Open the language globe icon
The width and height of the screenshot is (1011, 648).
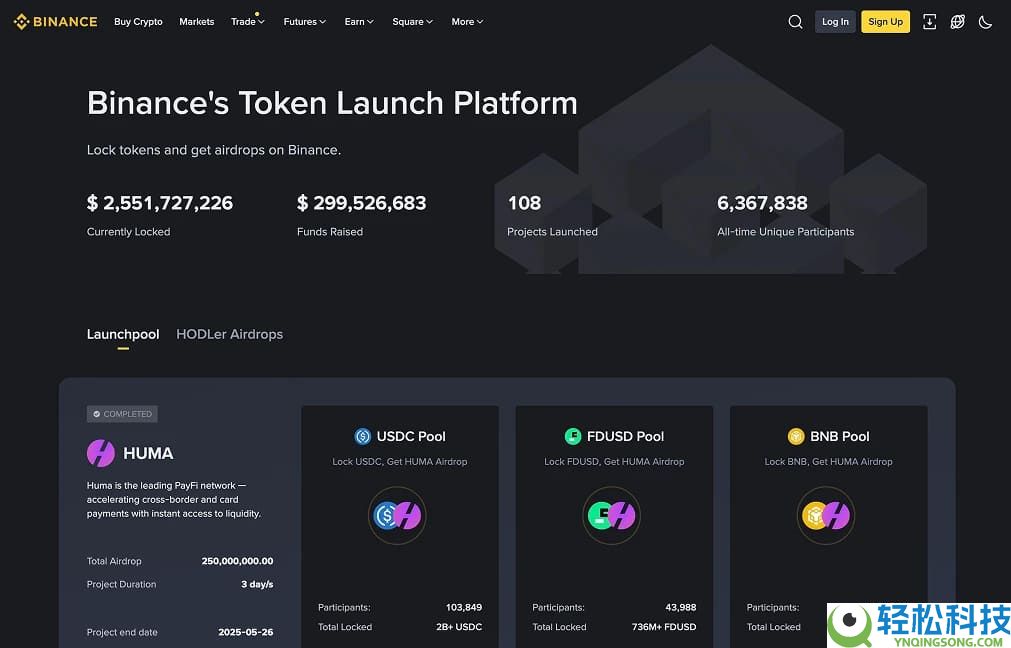coord(957,22)
